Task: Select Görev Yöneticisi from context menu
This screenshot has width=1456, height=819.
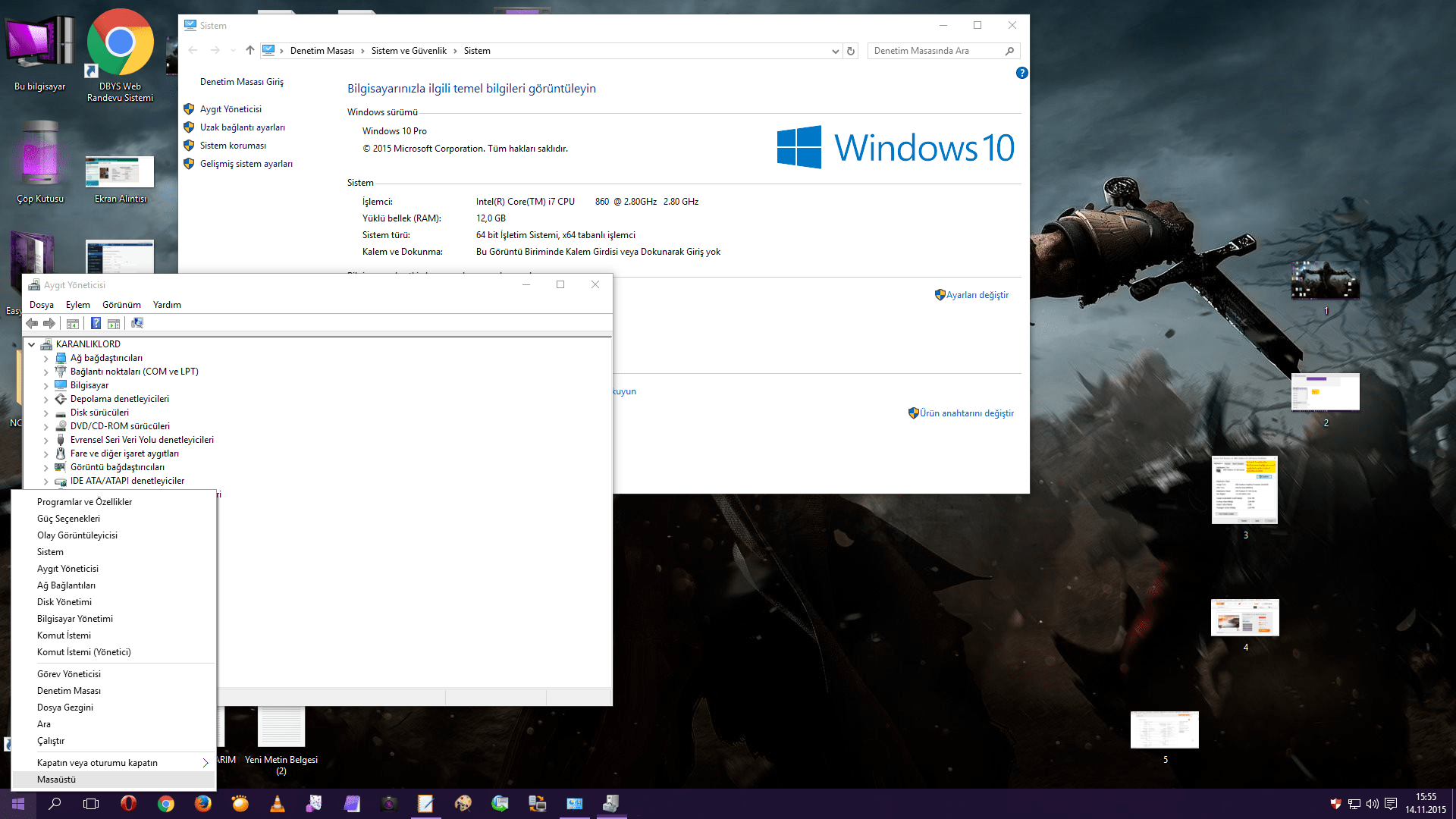Action: pyautogui.click(x=69, y=674)
